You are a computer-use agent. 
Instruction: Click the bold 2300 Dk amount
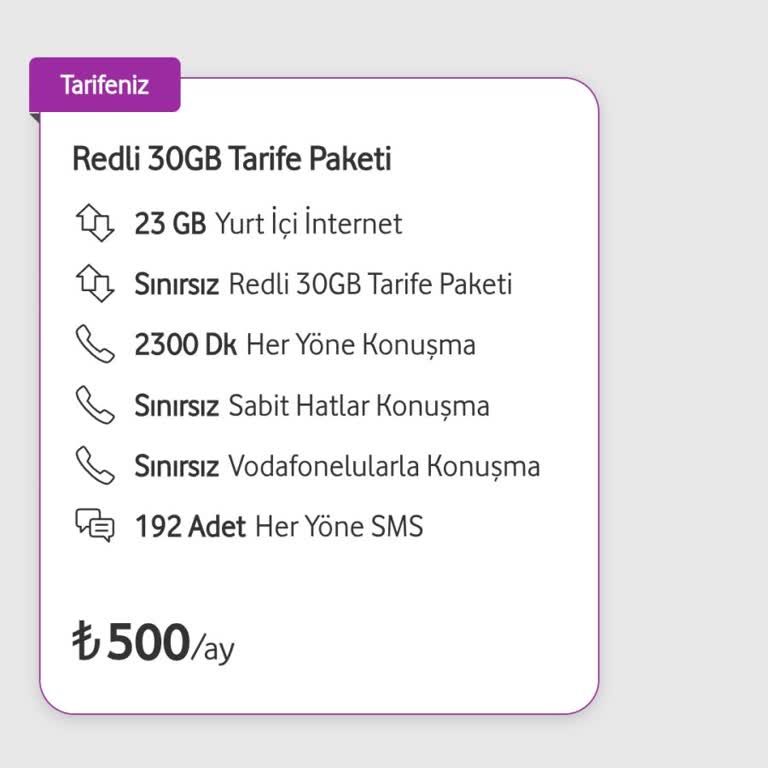(186, 345)
